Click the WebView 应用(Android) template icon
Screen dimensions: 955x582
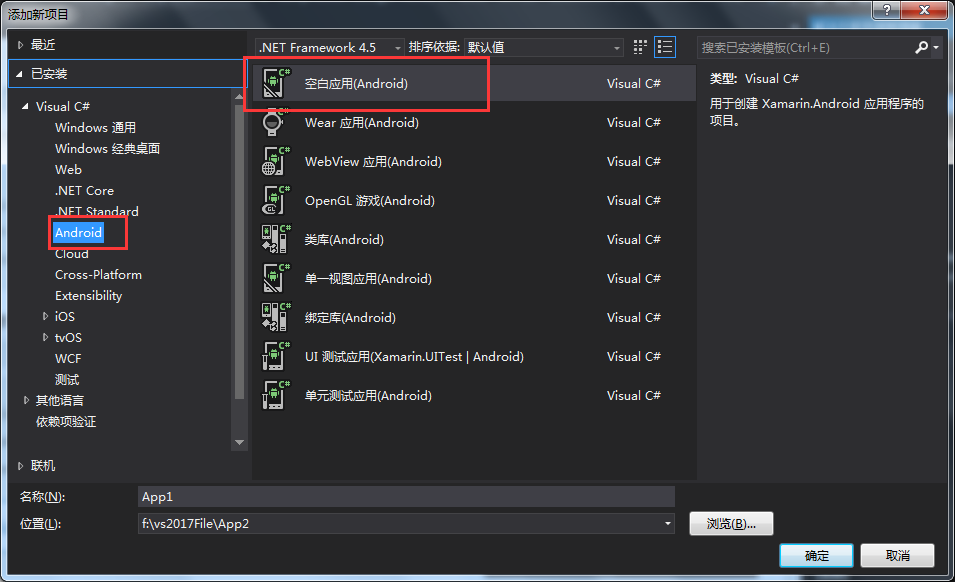[275, 161]
